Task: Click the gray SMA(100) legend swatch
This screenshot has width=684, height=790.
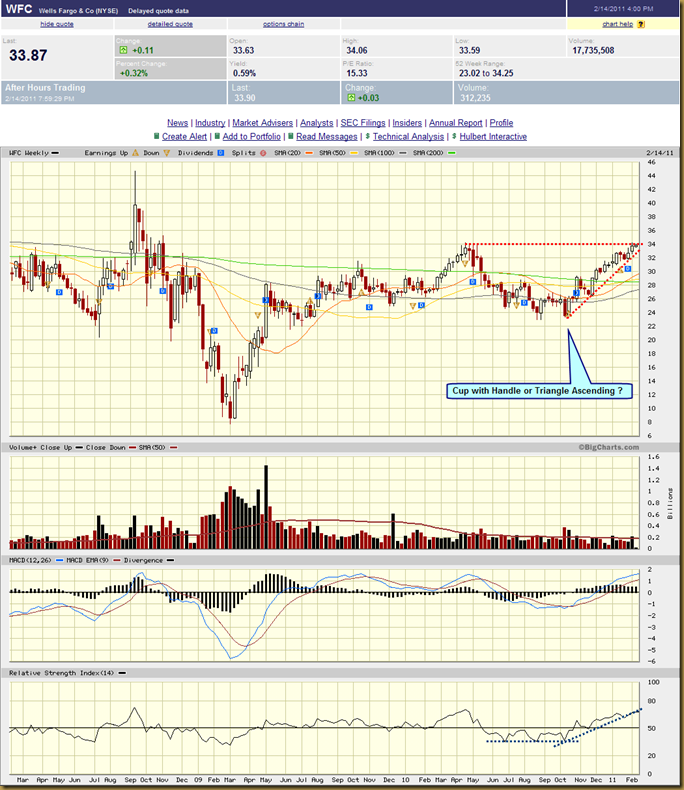Action: click(402, 153)
